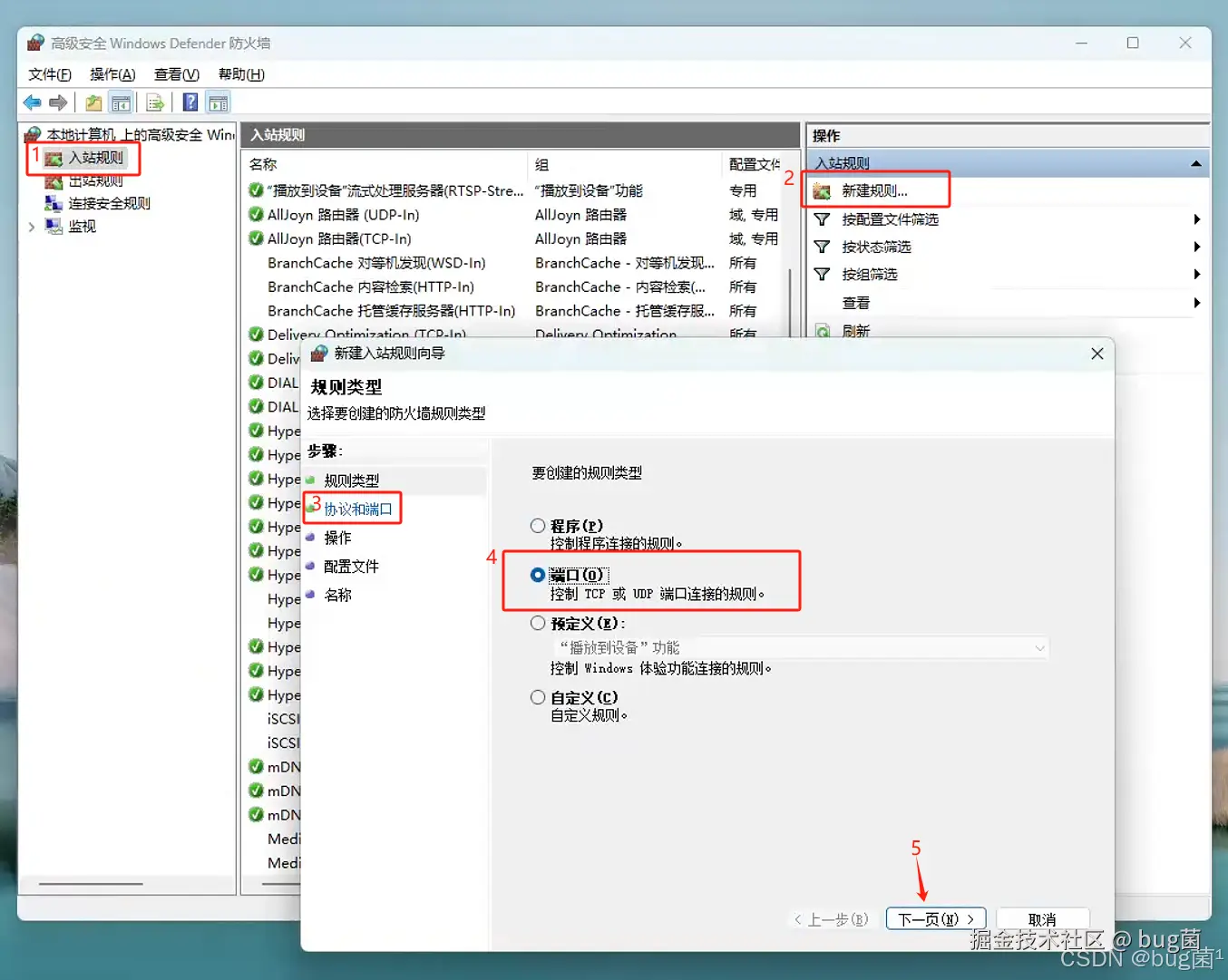This screenshot has height=980, width=1228.
Task: Select the 出站规则 tree item
Action: coord(96,181)
